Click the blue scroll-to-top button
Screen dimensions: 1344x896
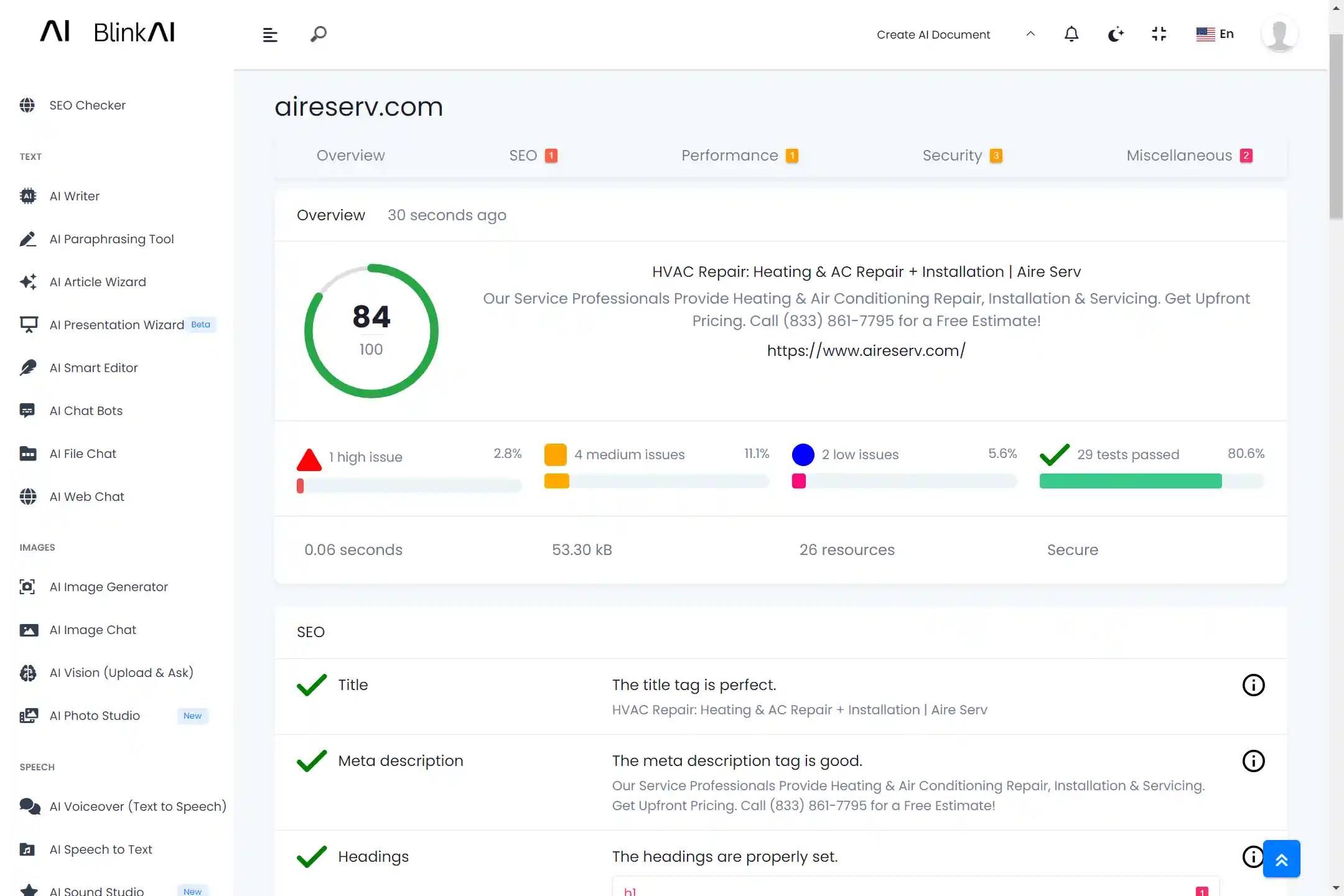(x=1281, y=859)
